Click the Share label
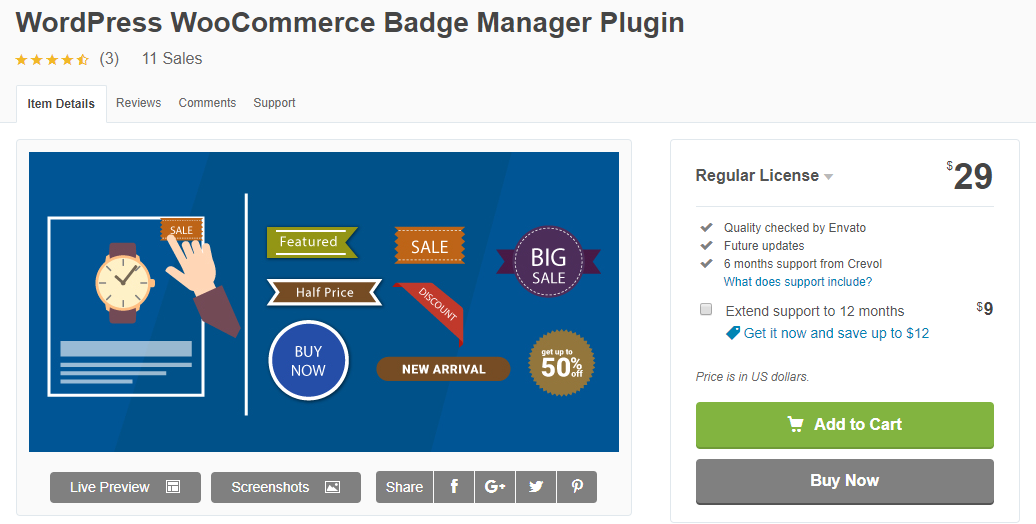The height and width of the screenshot is (524, 1036). tap(404, 487)
